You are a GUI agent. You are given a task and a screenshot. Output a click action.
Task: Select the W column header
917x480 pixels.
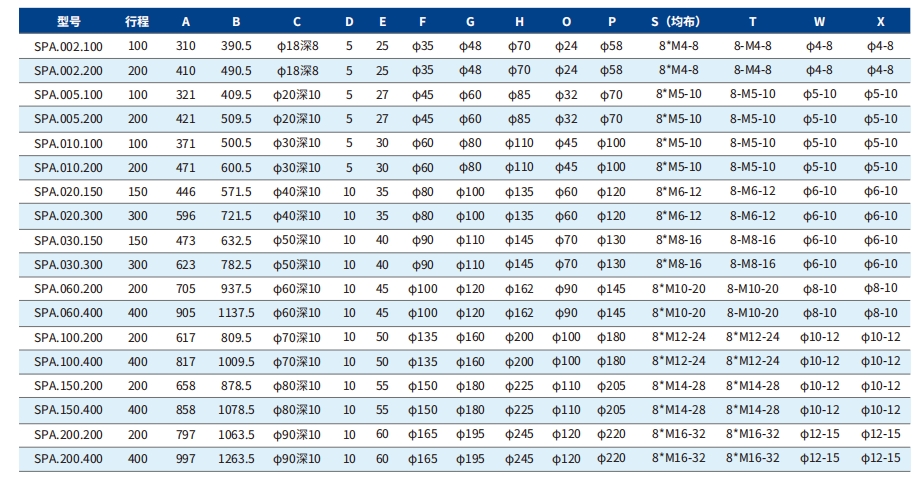[819, 22]
